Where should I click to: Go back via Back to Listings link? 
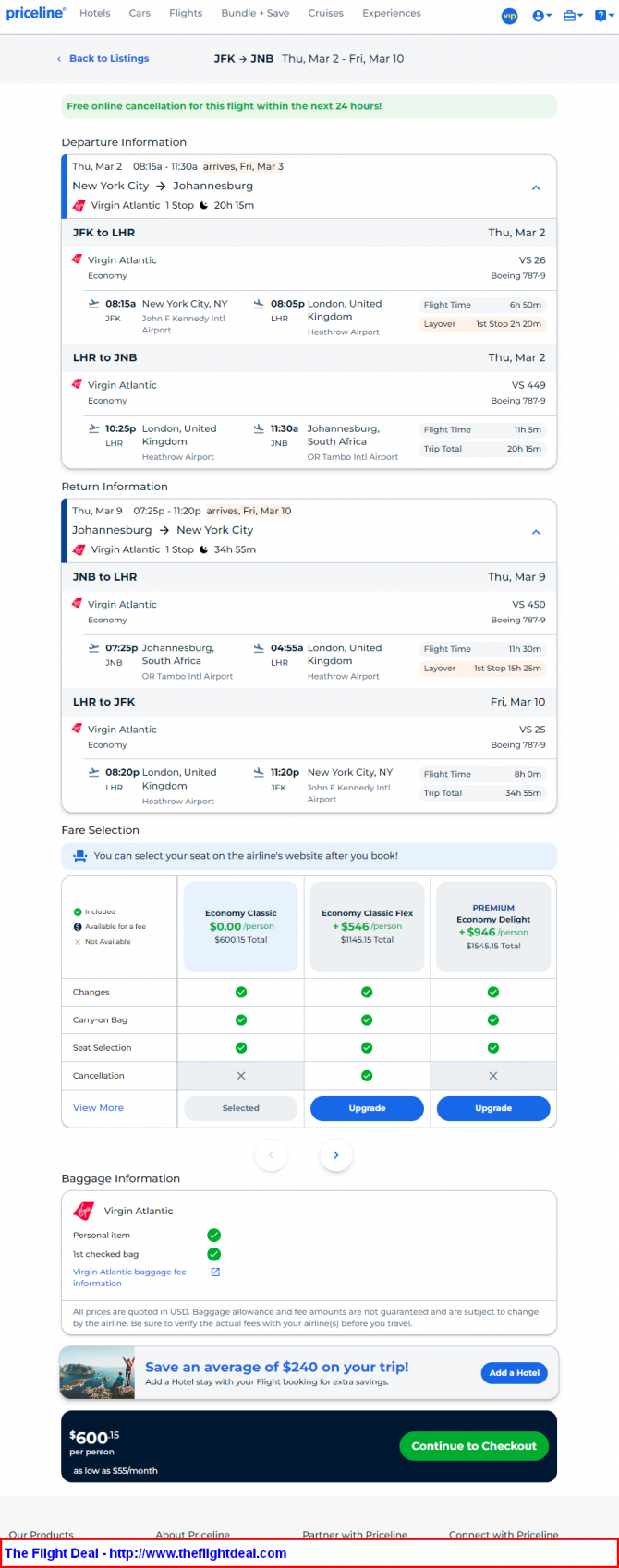(x=103, y=58)
